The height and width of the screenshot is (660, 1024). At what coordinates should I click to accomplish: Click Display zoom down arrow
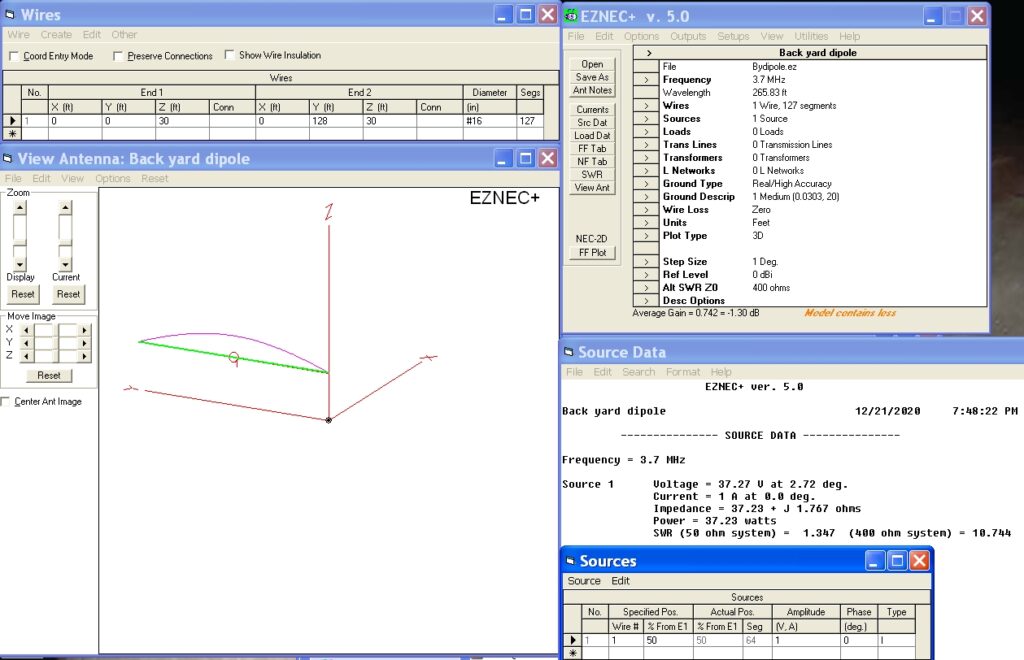[x=20, y=264]
